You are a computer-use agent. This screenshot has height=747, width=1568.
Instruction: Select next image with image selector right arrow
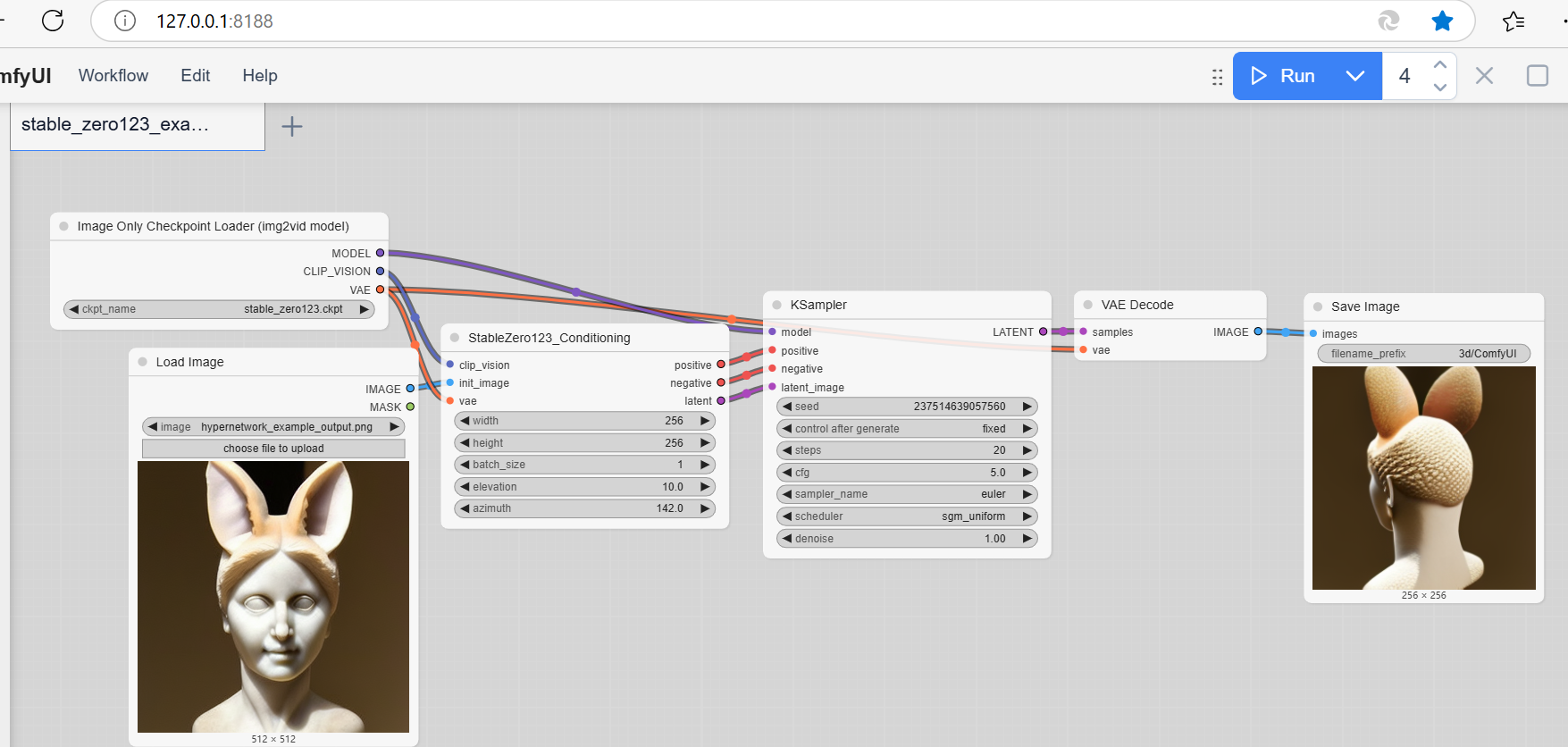[394, 427]
